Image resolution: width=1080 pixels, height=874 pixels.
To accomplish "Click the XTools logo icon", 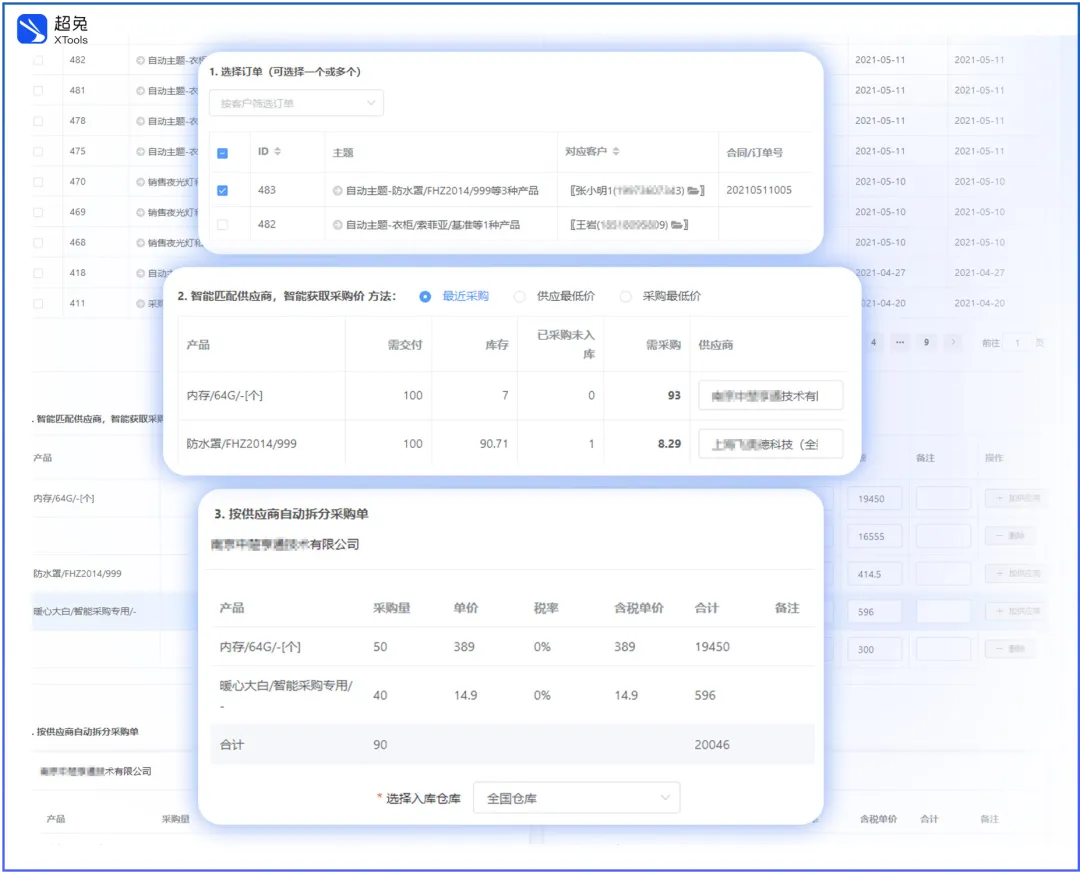I will [32, 29].
